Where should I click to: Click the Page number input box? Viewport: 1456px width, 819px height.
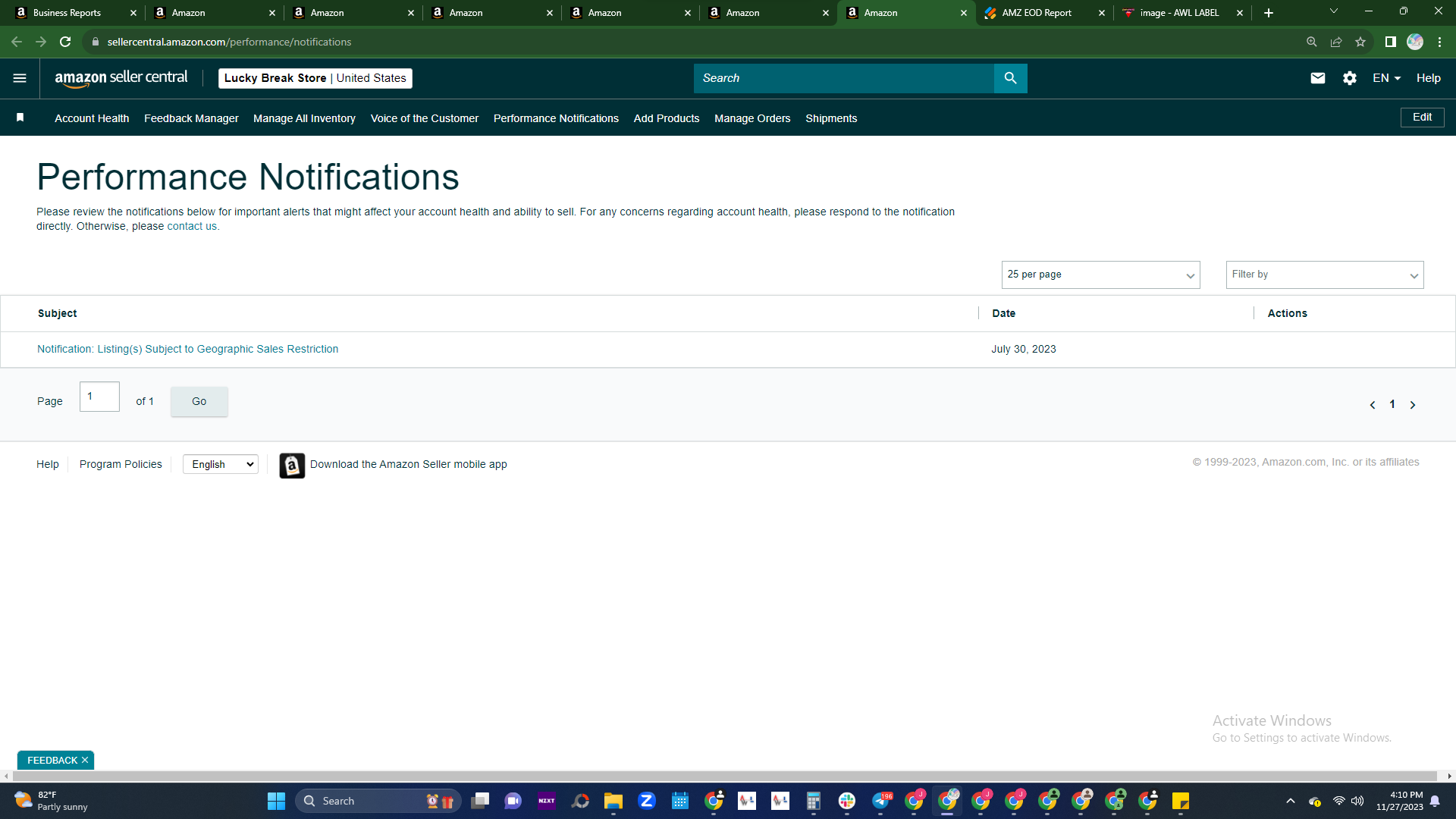pos(99,397)
